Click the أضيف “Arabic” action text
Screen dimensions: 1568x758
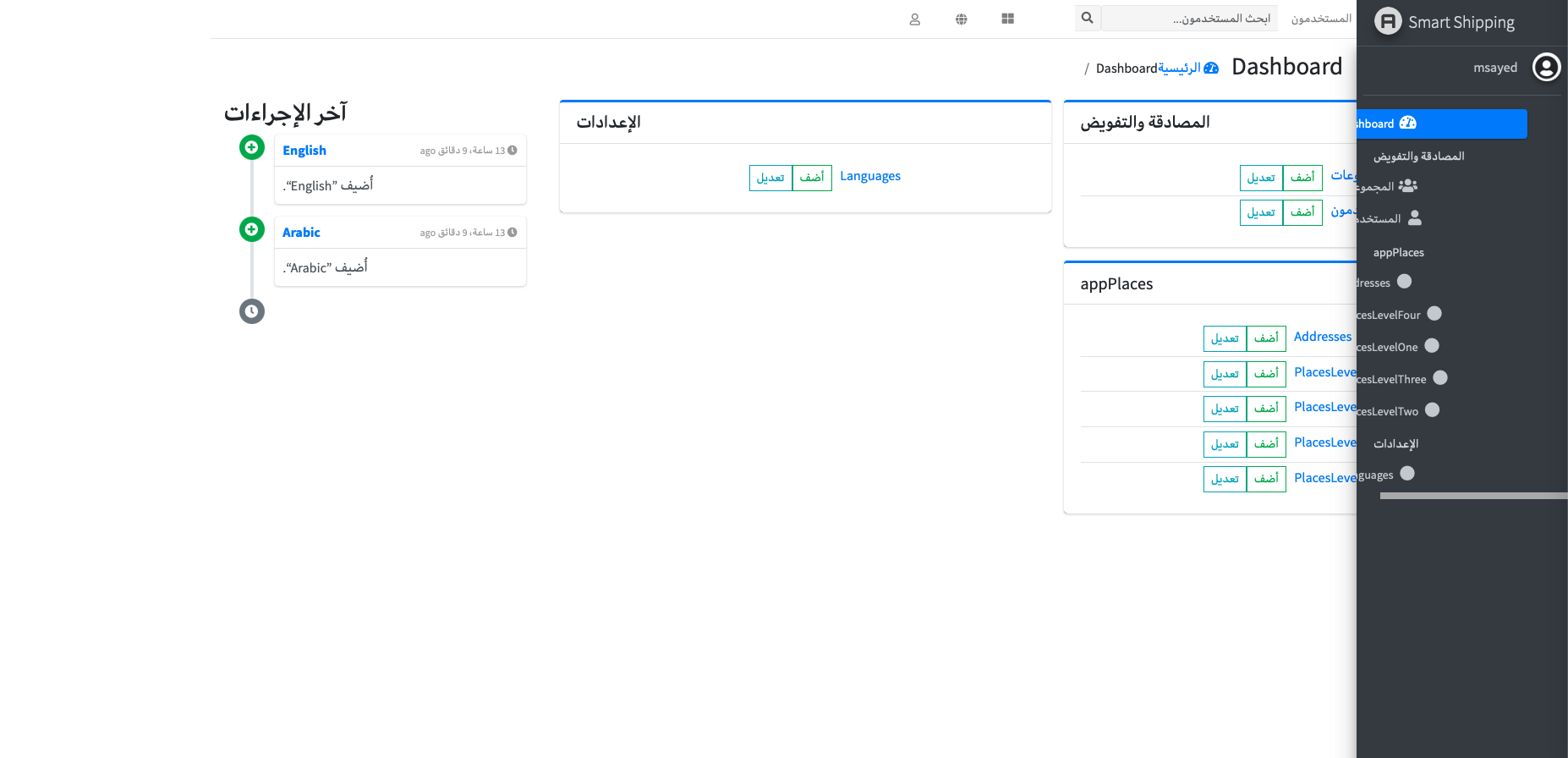click(x=325, y=267)
